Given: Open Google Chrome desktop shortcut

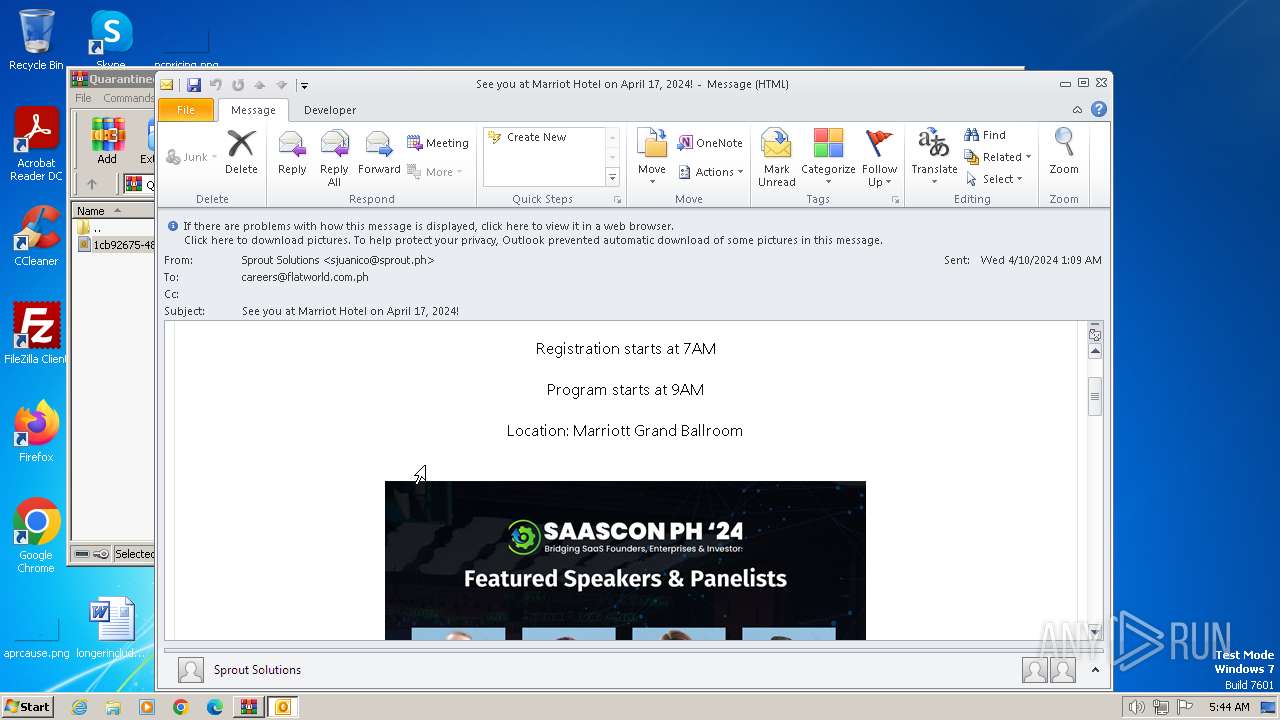Looking at the screenshot, I should 36,536.
